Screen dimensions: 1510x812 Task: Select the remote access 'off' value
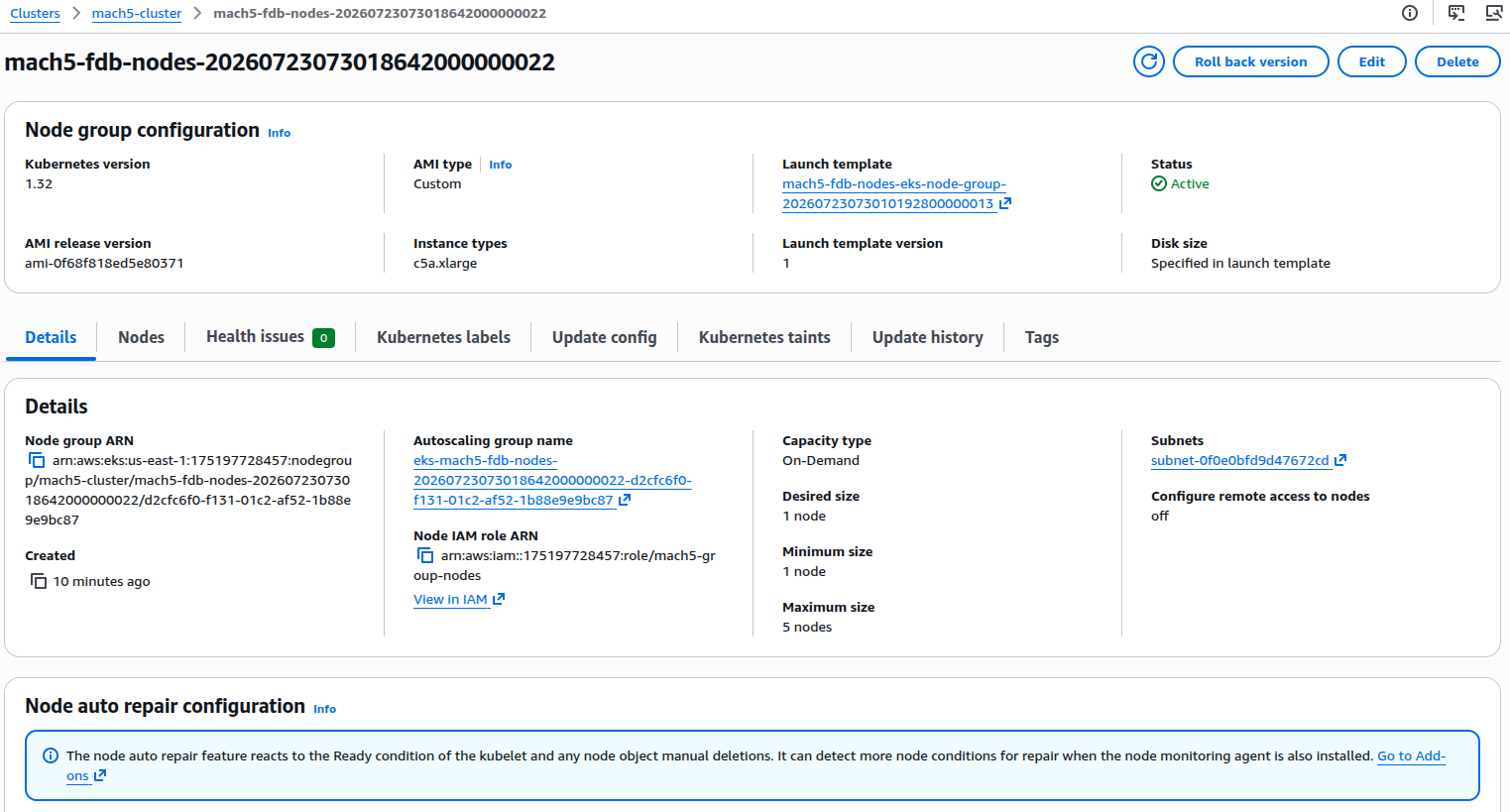pyautogui.click(x=1160, y=516)
